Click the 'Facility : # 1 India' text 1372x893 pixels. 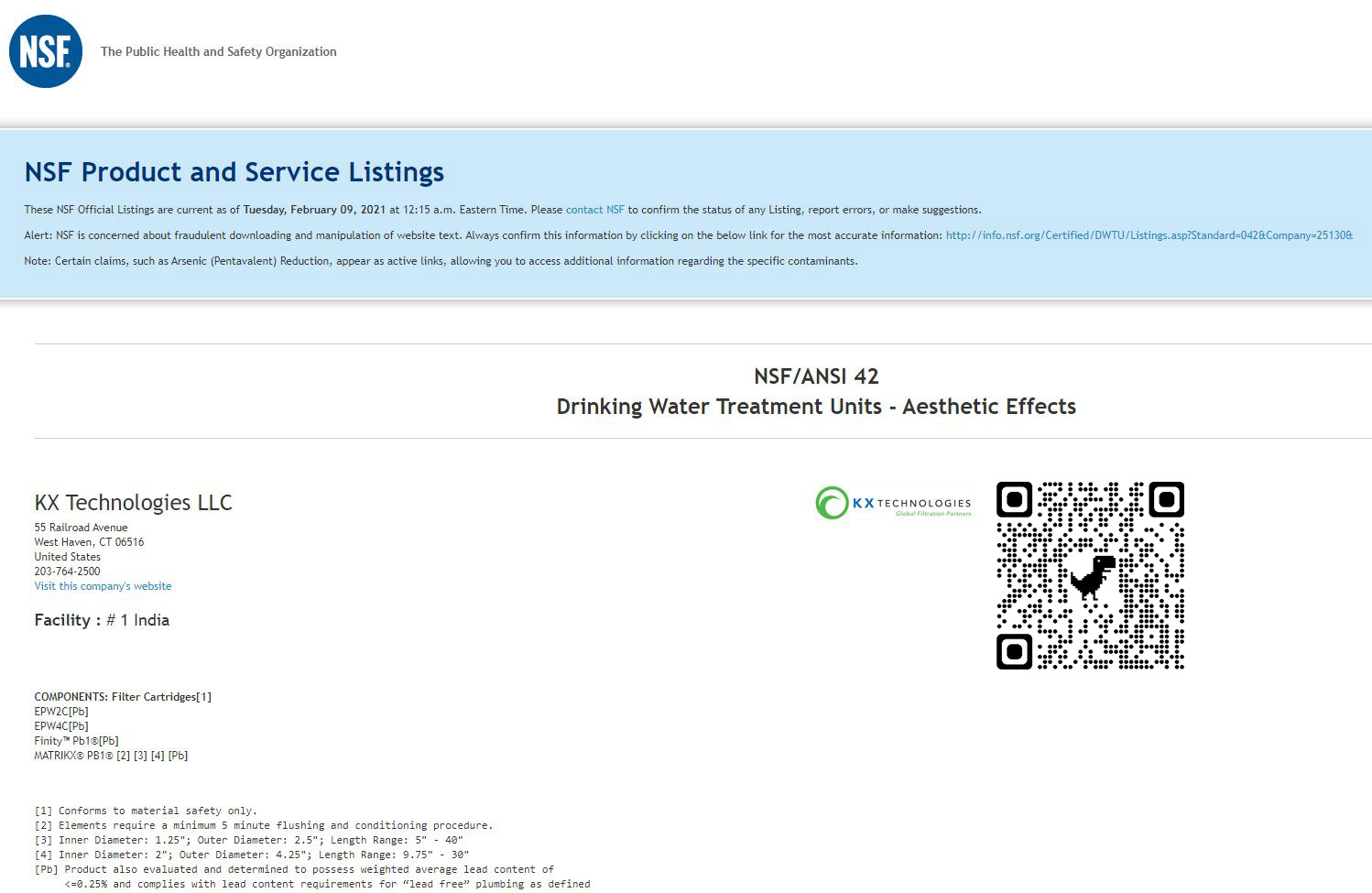coord(102,620)
